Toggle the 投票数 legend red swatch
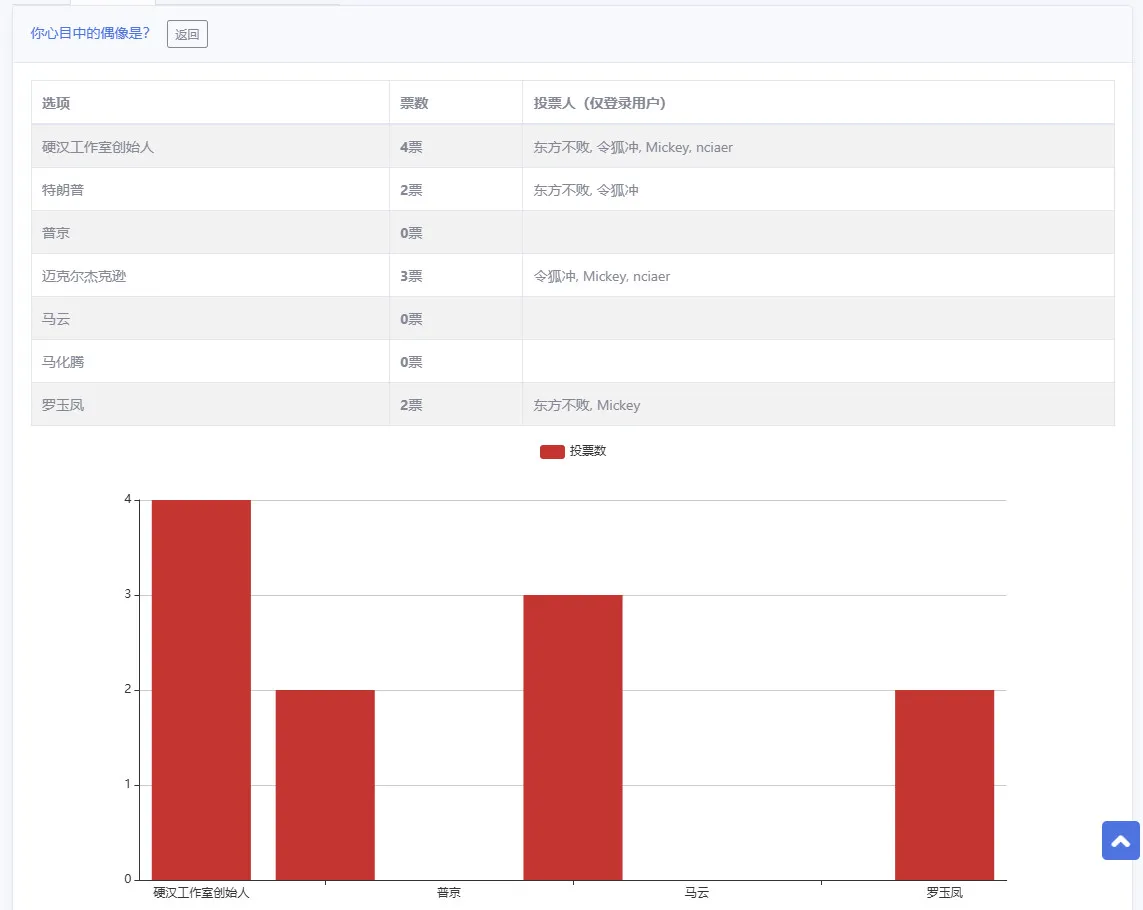 [x=552, y=451]
